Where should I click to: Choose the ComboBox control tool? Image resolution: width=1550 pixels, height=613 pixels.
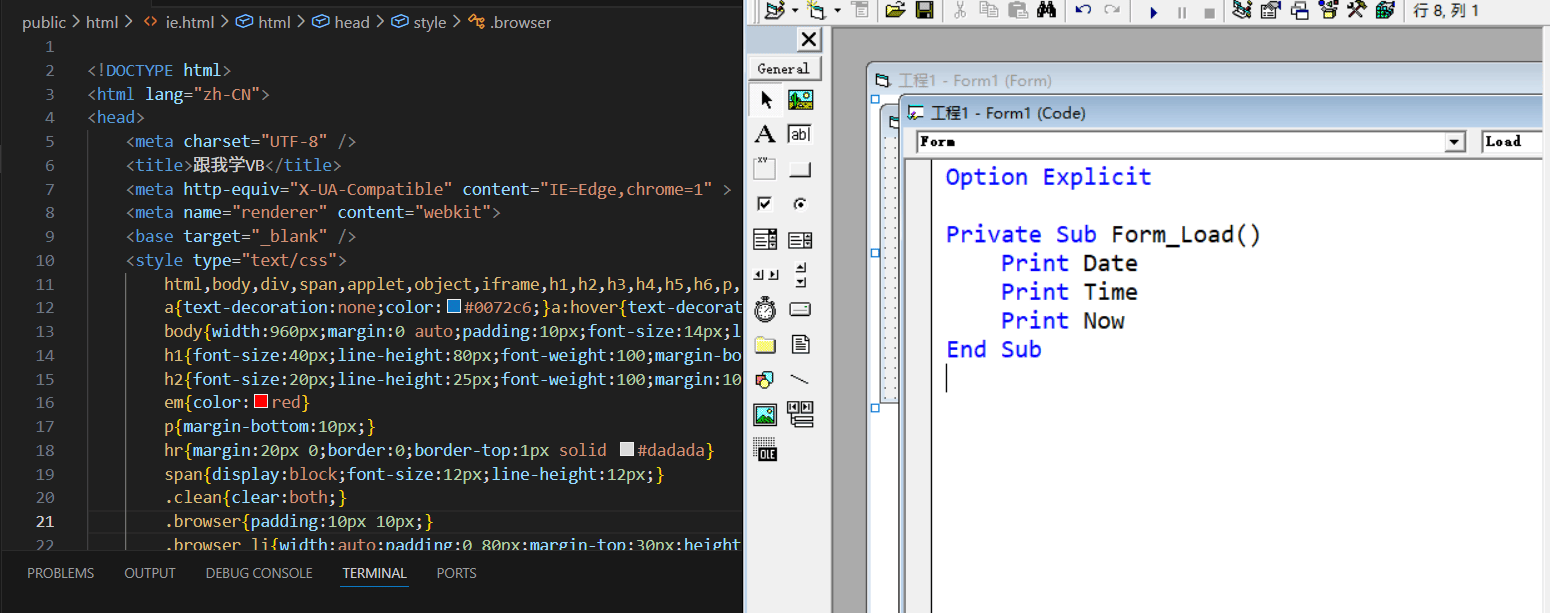(x=766, y=239)
